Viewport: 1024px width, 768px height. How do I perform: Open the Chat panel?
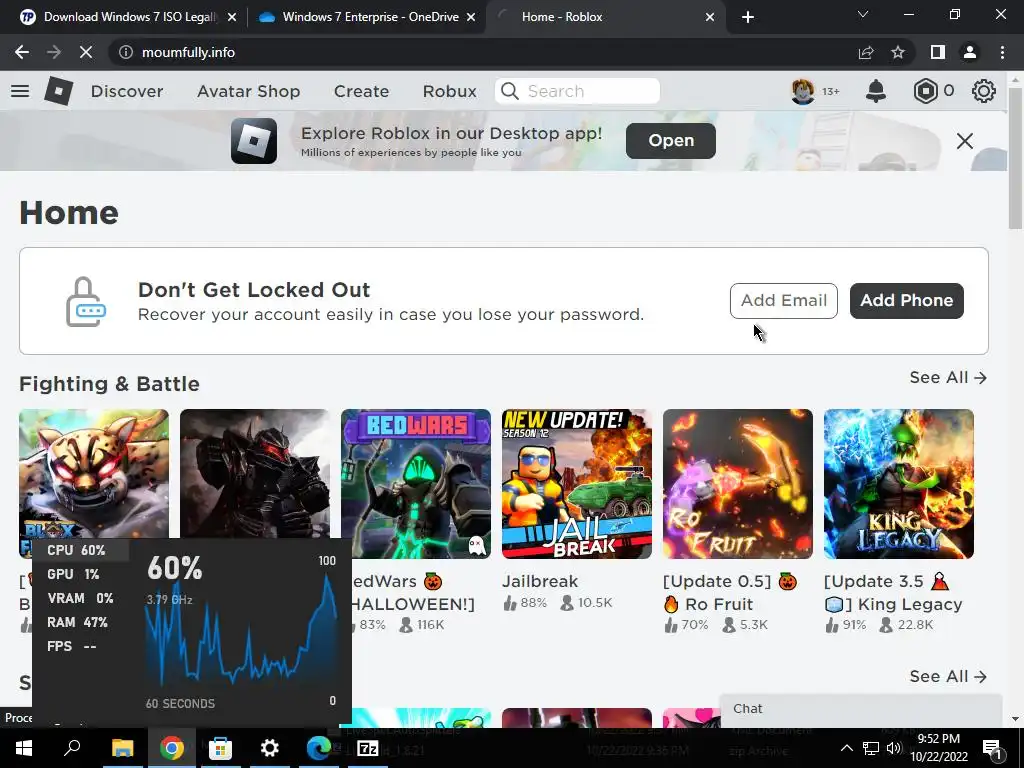[x=861, y=709]
